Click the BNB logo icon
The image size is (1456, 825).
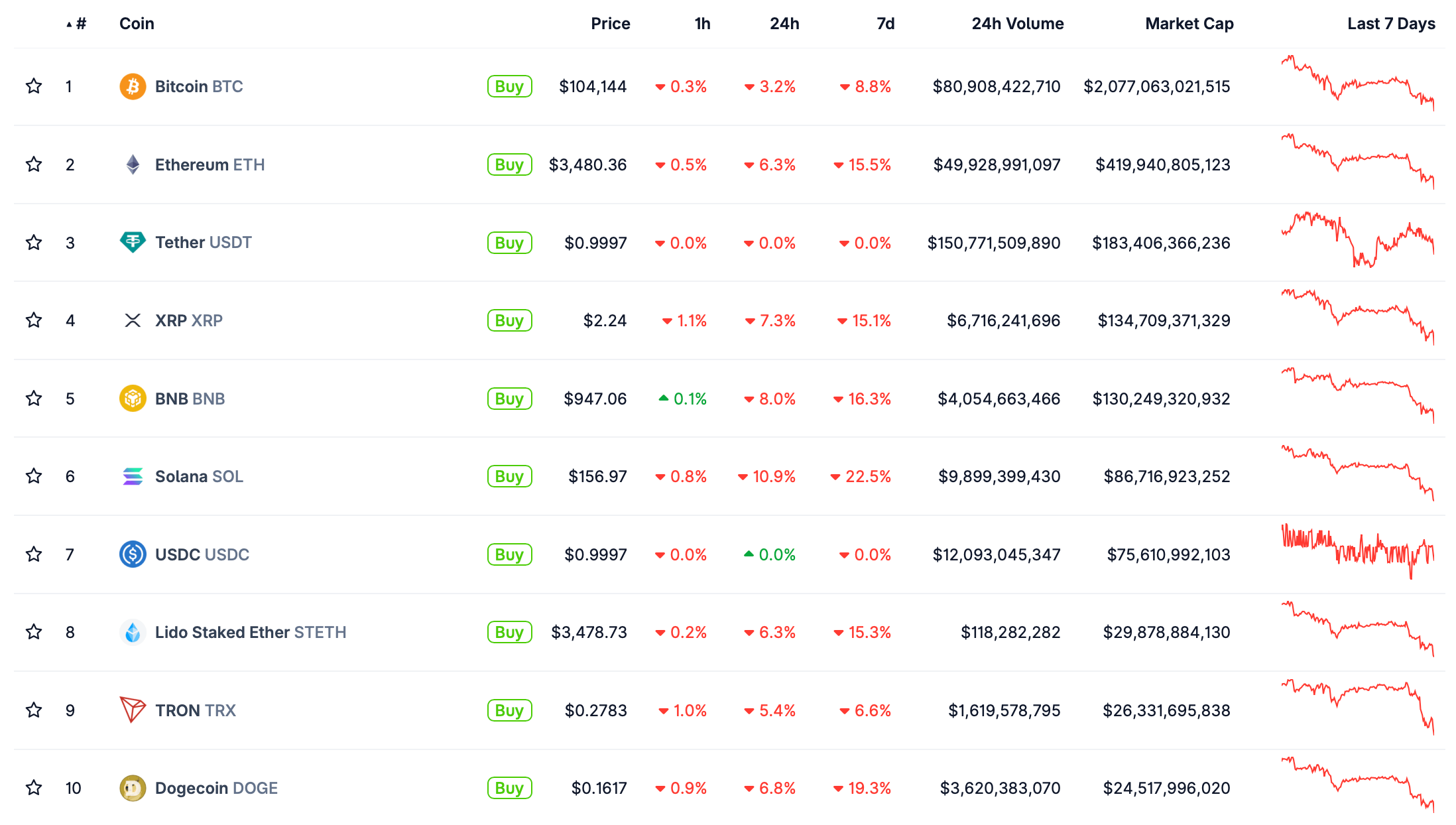133,399
